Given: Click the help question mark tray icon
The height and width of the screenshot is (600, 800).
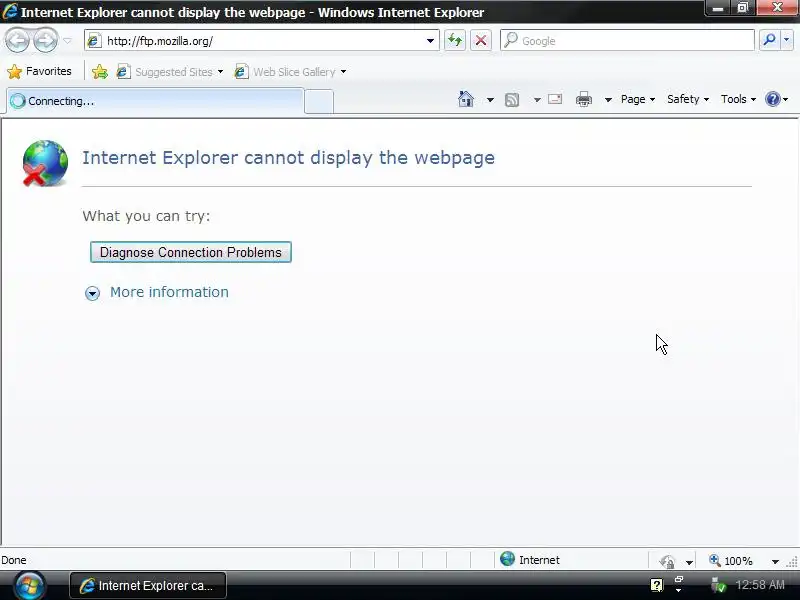Looking at the screenshot, I should pos(657,585).
